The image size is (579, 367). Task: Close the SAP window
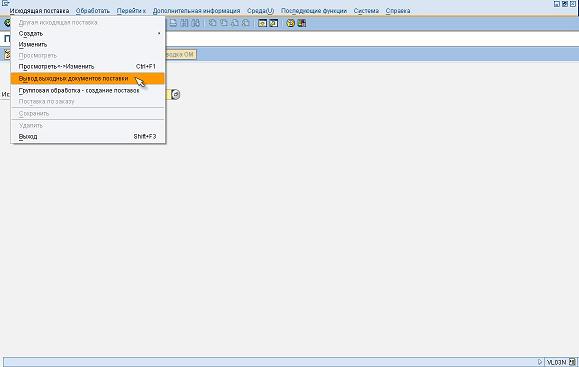[573, 4]
